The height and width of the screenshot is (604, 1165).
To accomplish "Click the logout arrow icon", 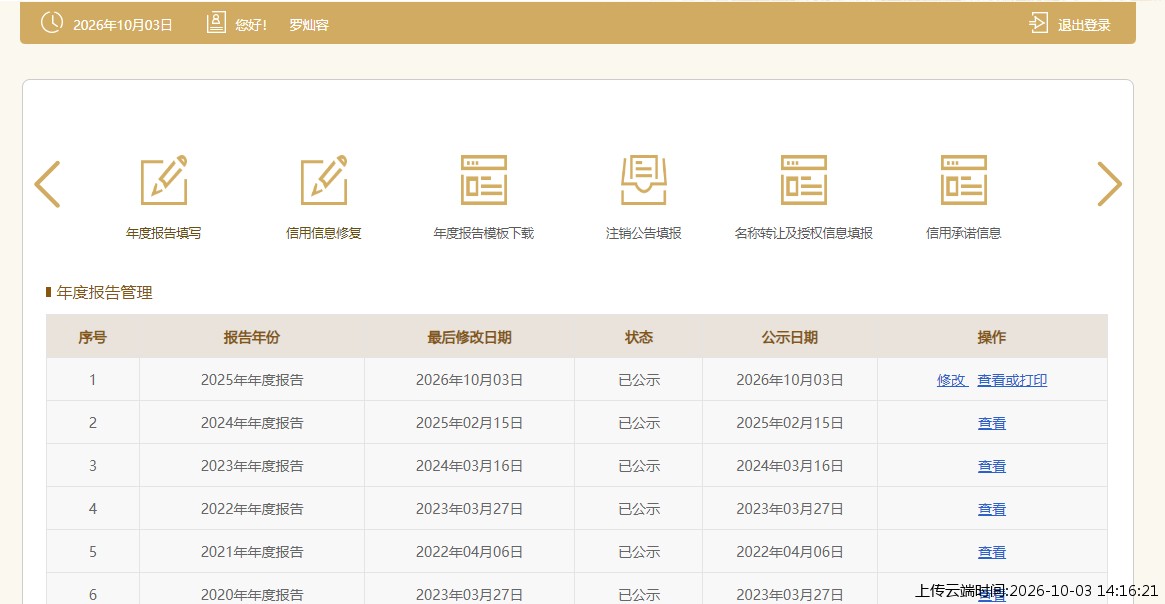I will coord(1038,23).
